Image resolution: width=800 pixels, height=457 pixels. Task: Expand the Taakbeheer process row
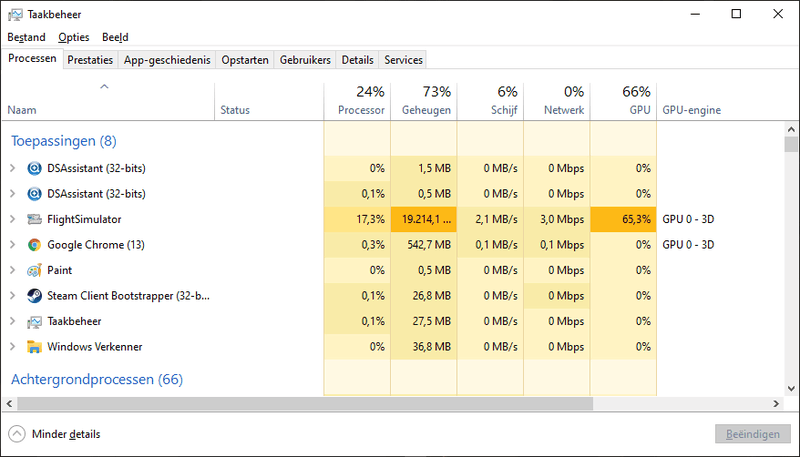[x=13, y=321]
